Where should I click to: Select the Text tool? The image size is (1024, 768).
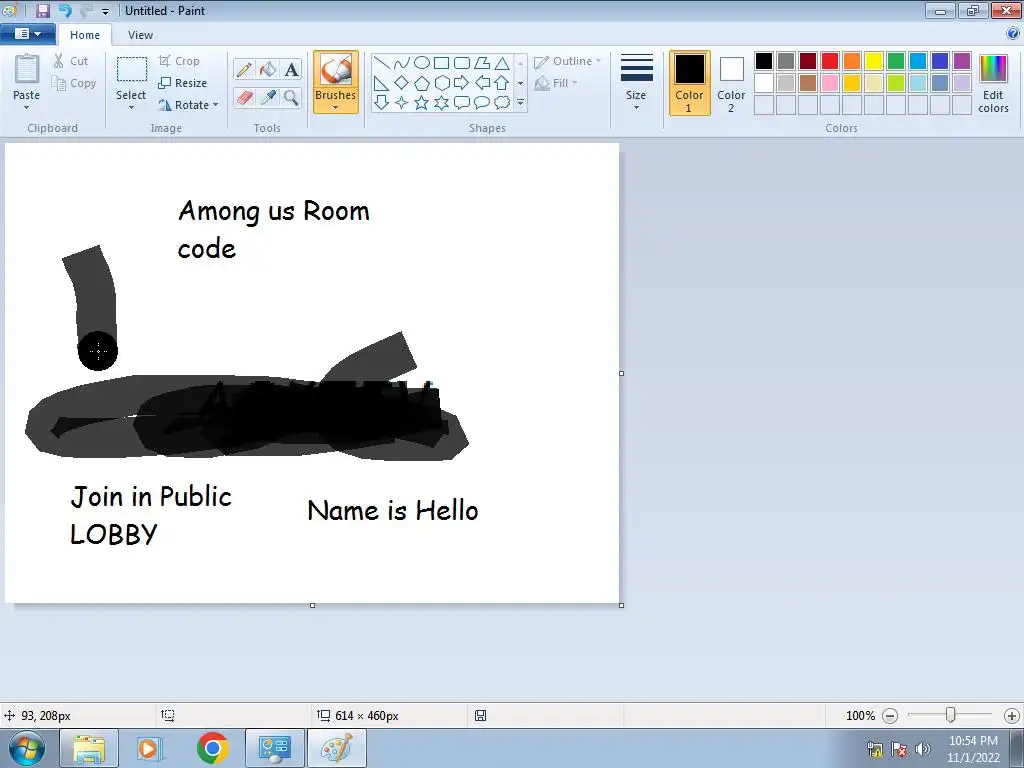(291, 69)
